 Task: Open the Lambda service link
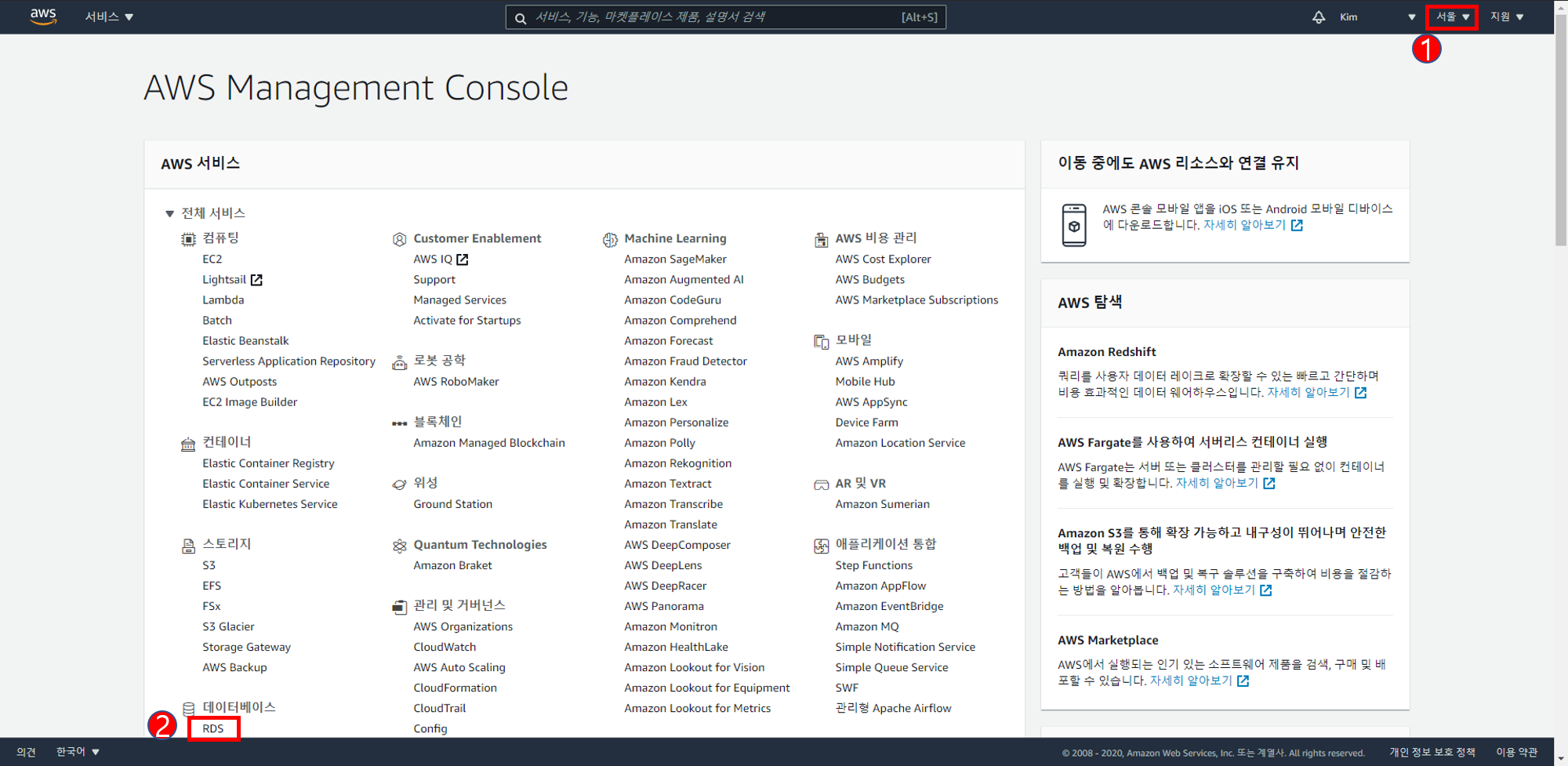(x=223, y=300)
